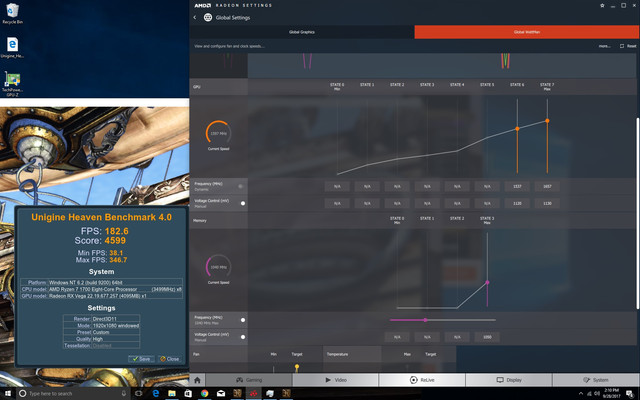
Task: Open the Unigine_He... desktop file icon
Action: (x=13, y=47)
